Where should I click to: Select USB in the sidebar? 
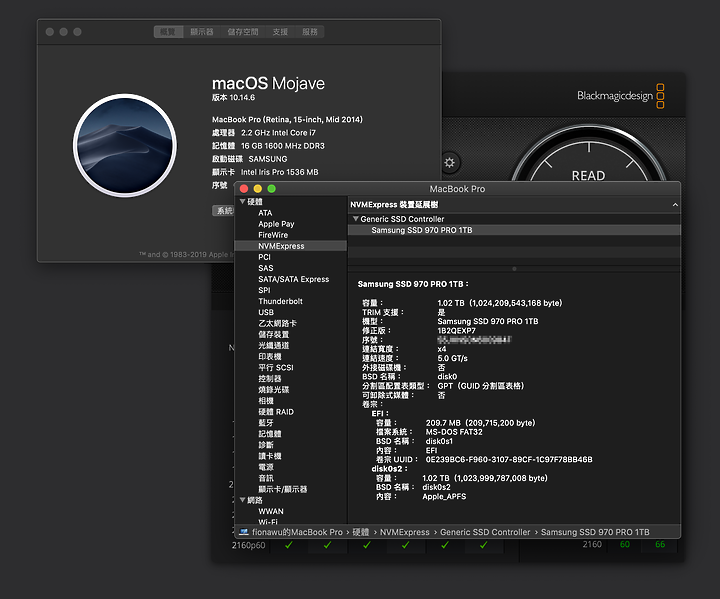tap(266, 312)
